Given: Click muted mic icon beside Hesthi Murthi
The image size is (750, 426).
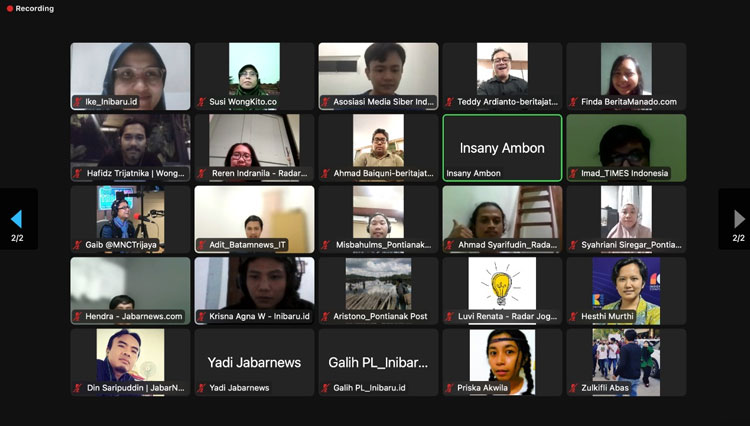Looking at the screenshot, I should pyautogui.click(x=574, y=316).
